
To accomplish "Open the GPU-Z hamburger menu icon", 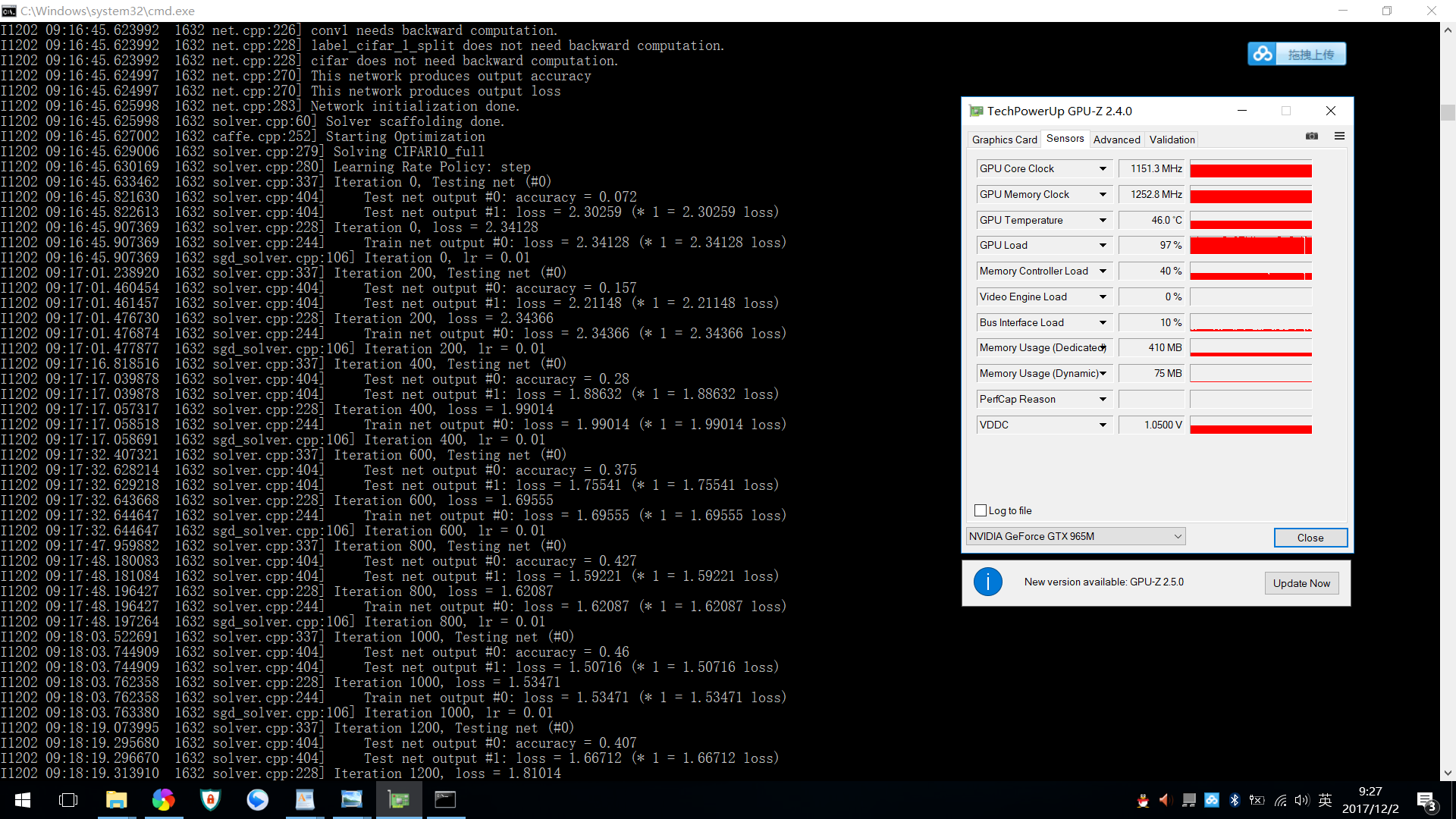I will [x=1339, y=136].
